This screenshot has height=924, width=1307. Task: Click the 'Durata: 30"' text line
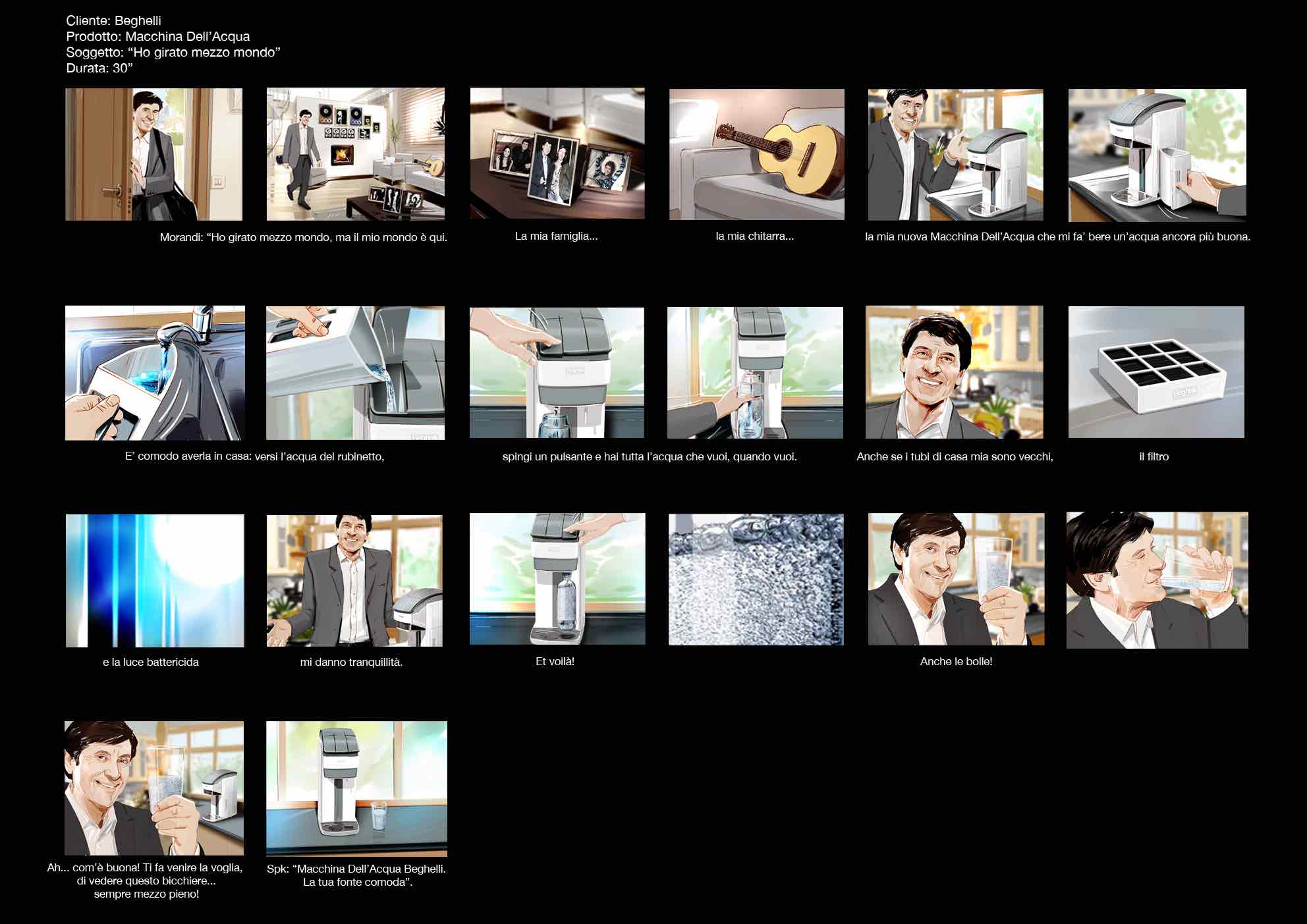[x=99, y=68]
